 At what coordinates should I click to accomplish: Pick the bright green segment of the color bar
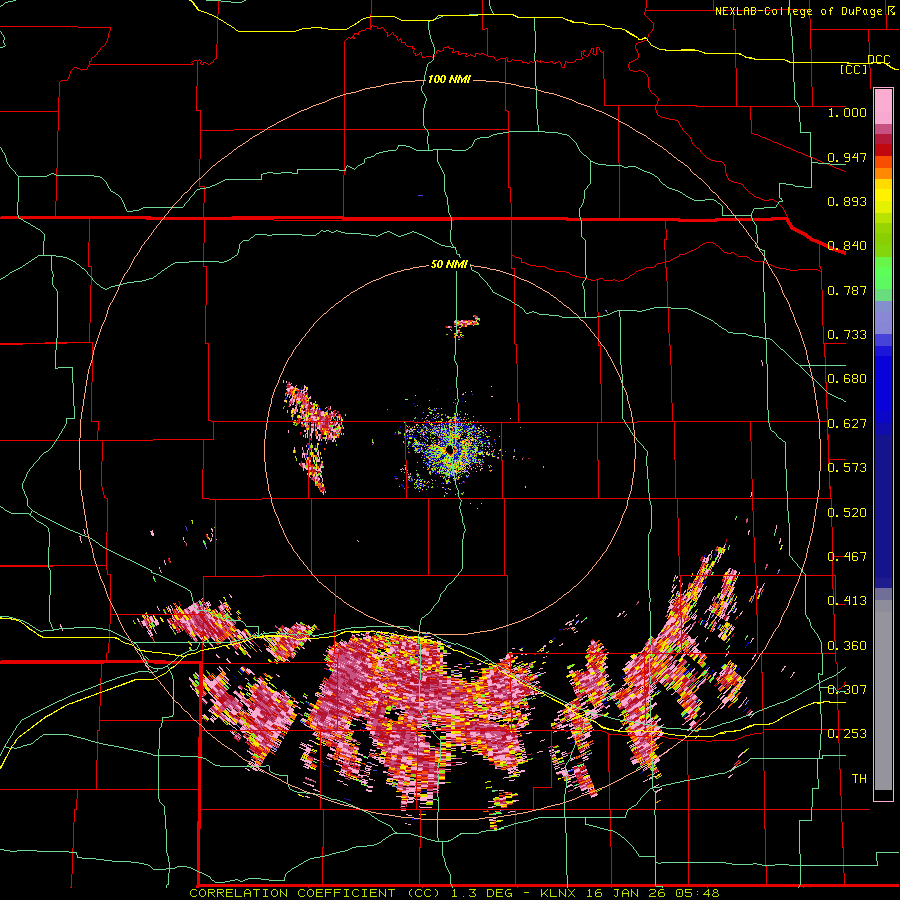click(883, 273)
